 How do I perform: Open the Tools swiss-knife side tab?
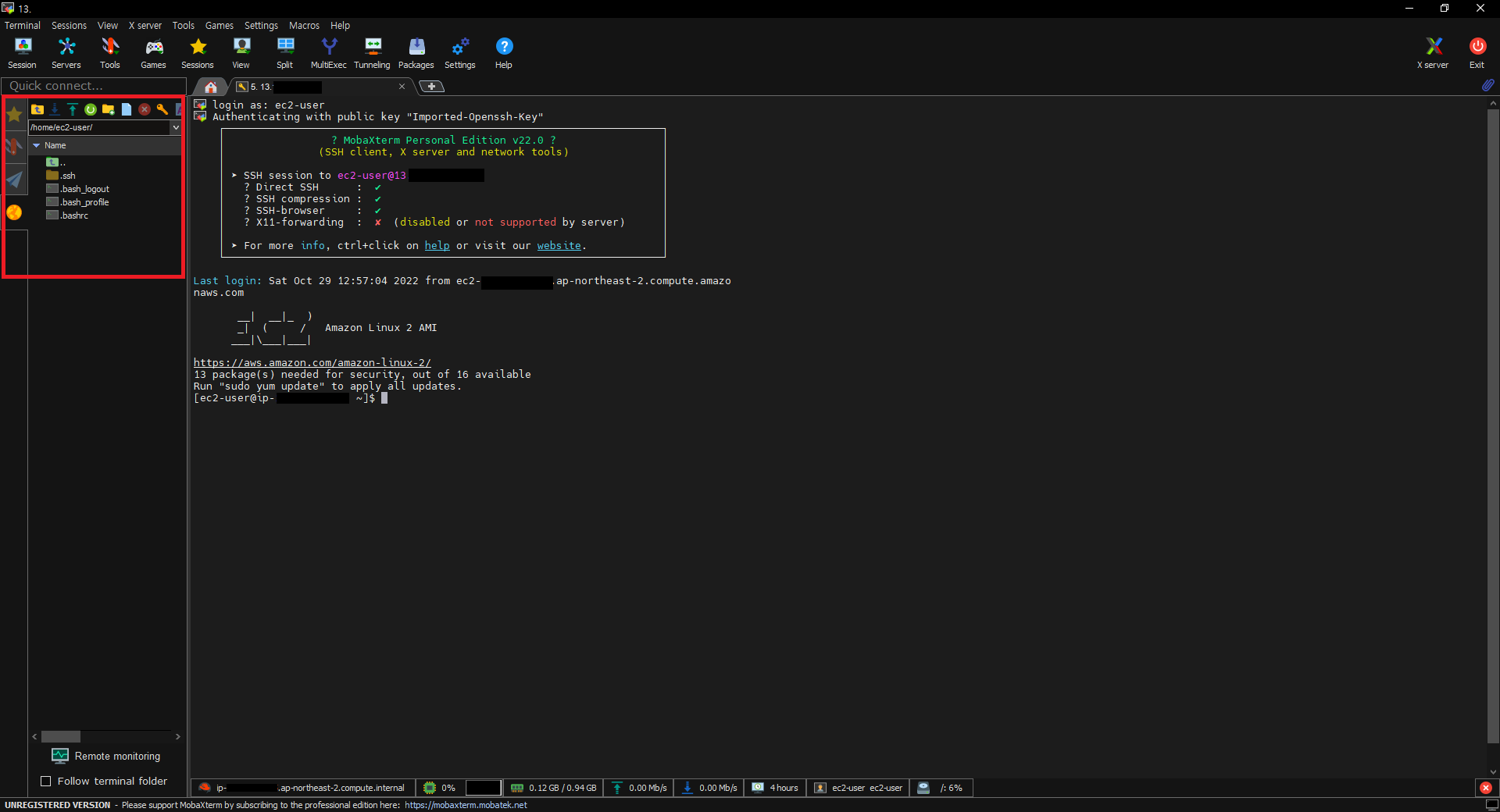coord(14,147)
